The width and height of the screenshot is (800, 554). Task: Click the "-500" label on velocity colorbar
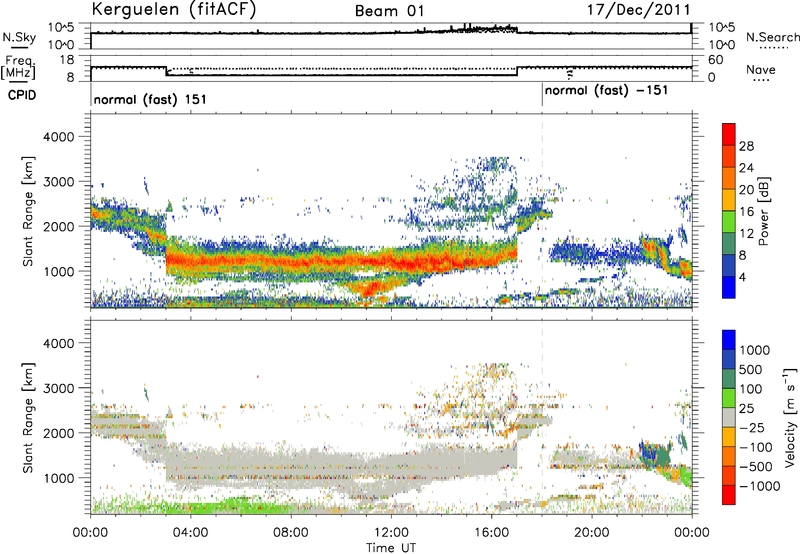point(755,467)
